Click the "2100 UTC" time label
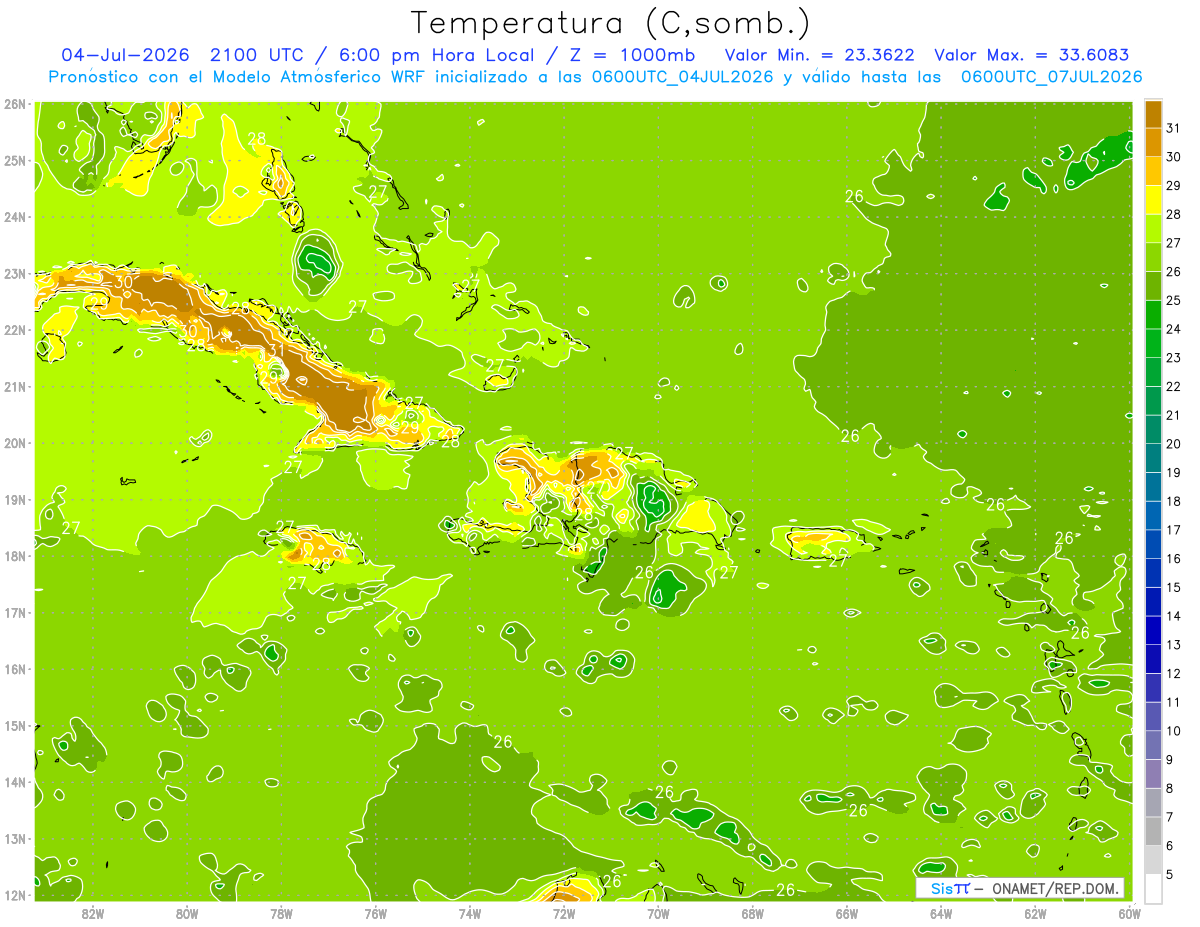 coord(258,55)
